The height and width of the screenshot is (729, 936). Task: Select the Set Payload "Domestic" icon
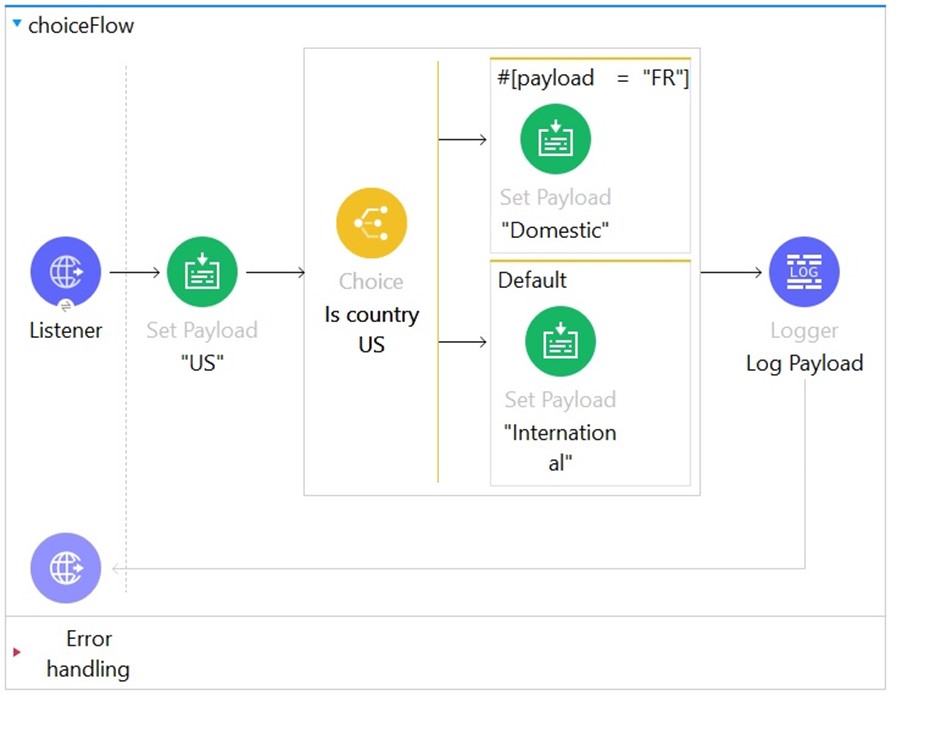coord(555,139)
